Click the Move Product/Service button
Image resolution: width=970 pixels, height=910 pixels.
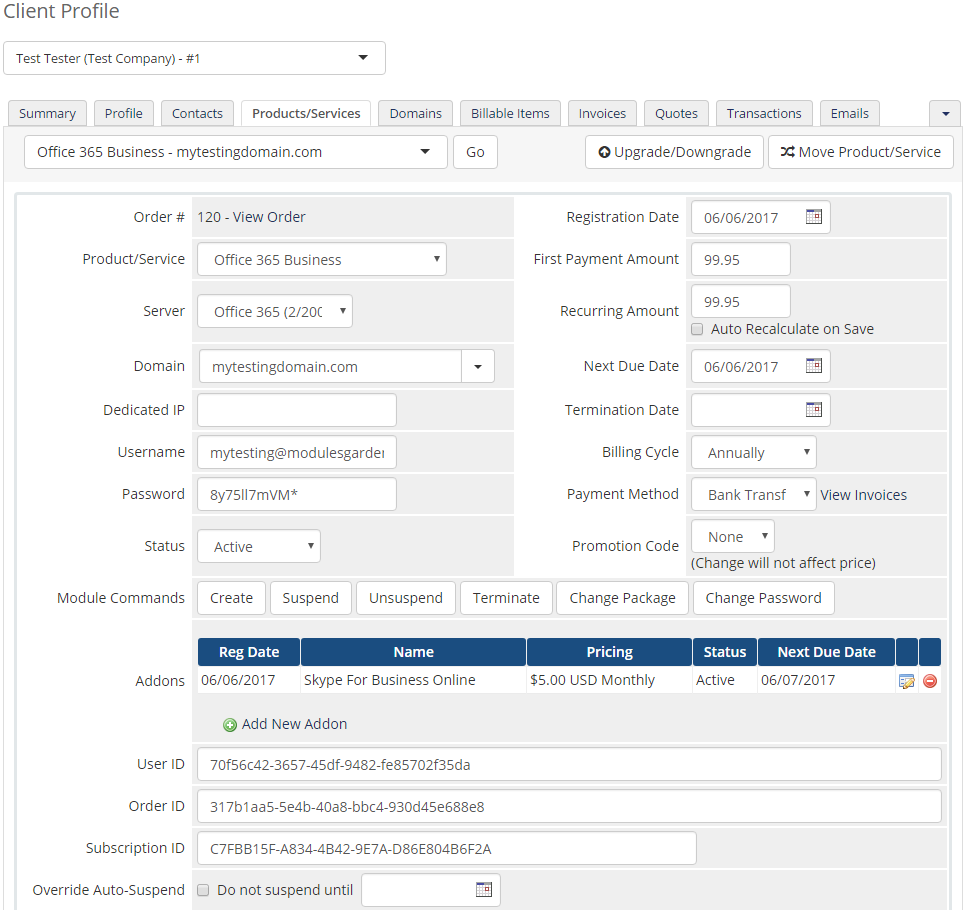click(x=861, y=152)
